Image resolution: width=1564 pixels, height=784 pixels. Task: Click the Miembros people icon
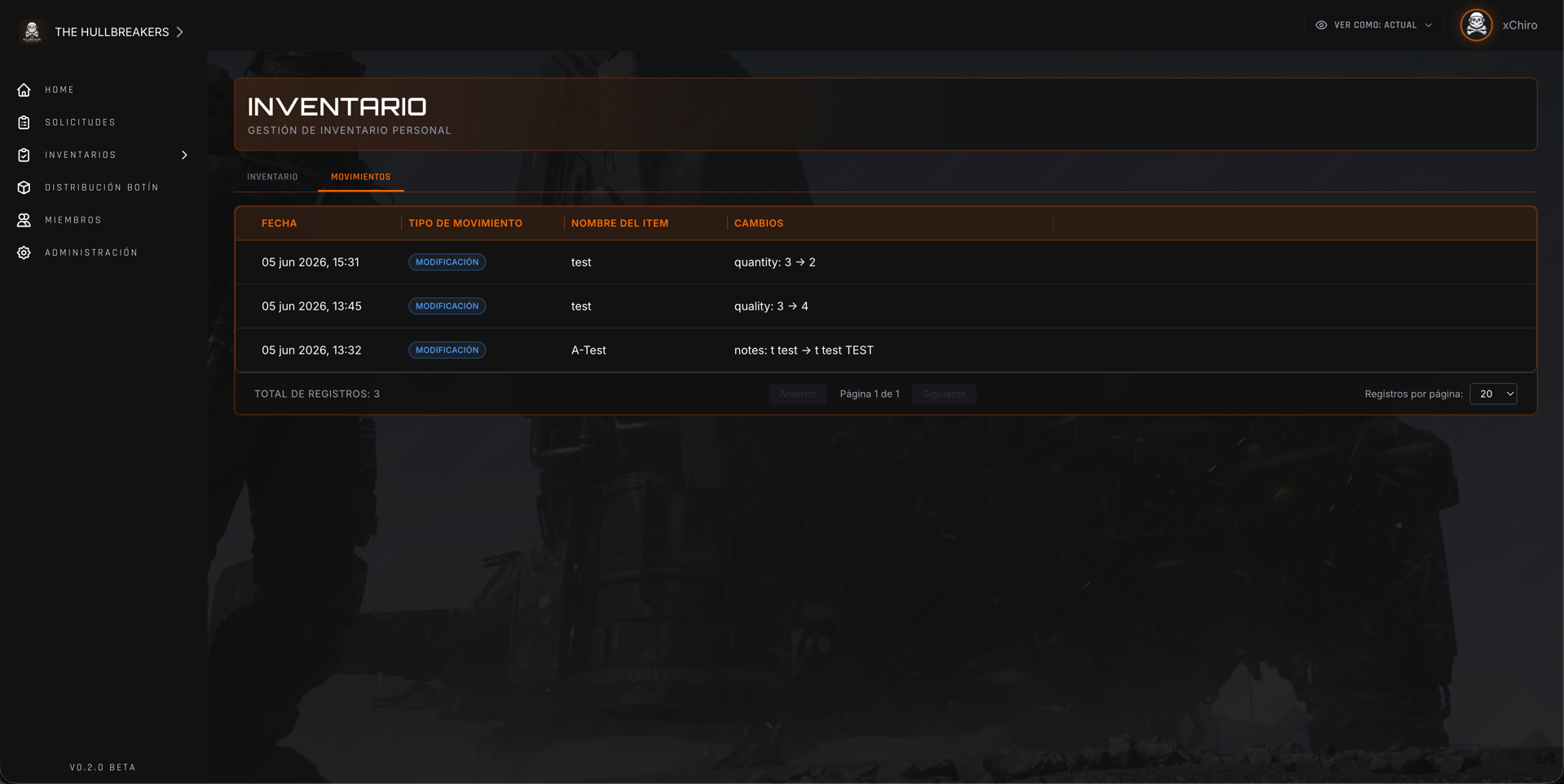pyautogui.click(x=24, y=220)
